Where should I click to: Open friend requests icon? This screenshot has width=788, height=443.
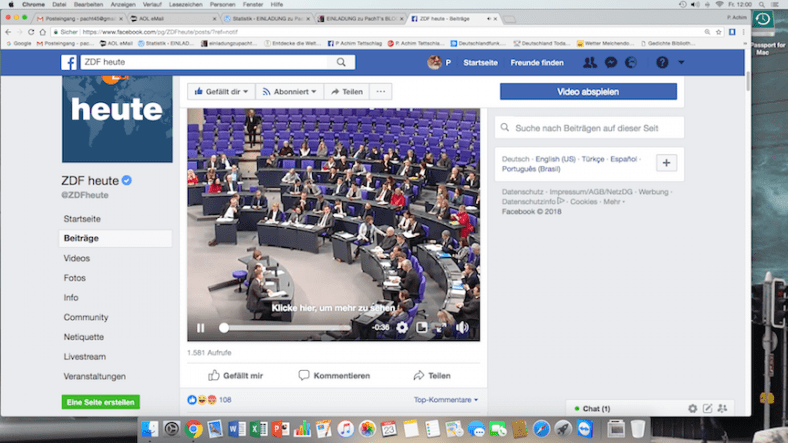589,62
